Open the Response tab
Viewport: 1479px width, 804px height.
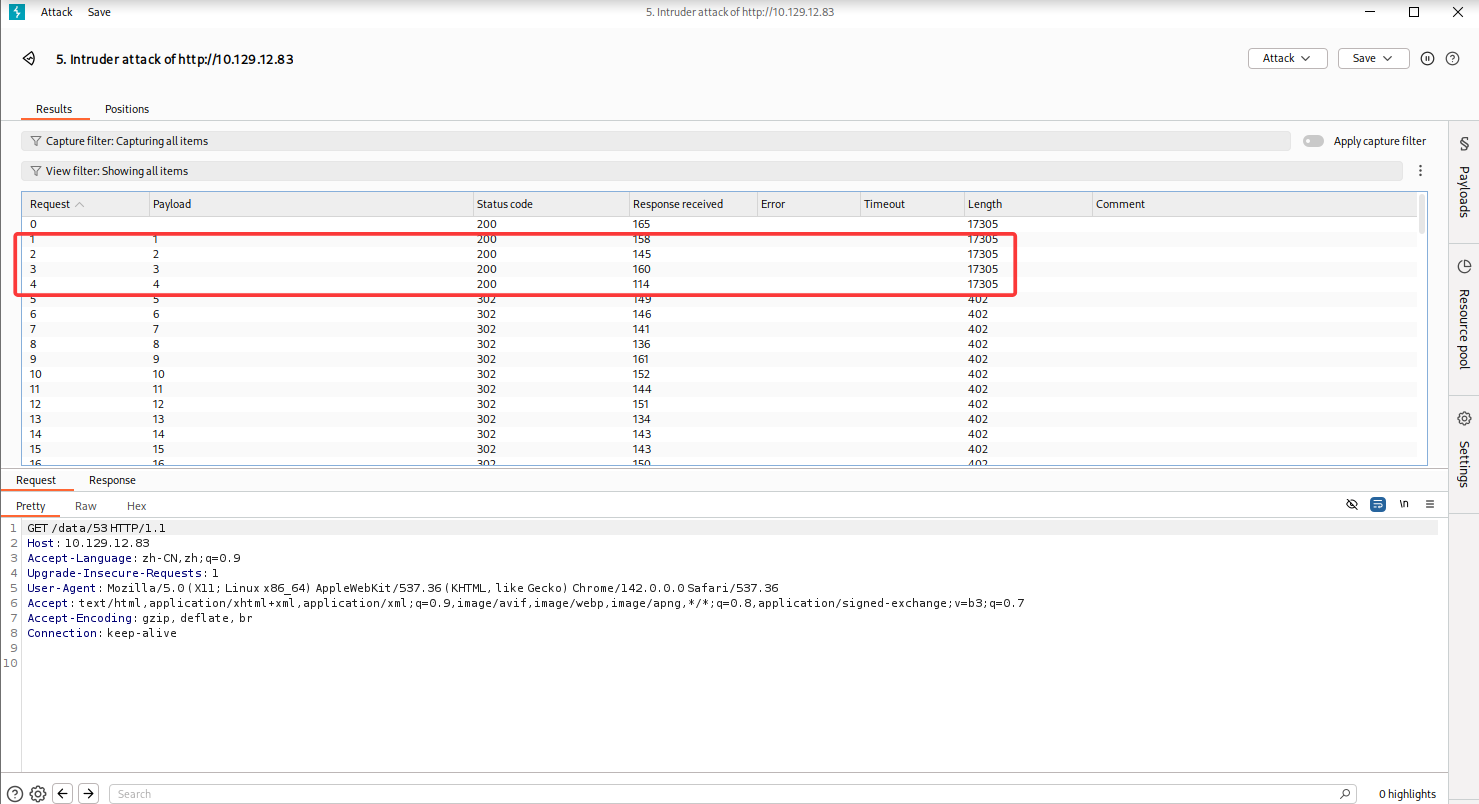pos(112,480)
